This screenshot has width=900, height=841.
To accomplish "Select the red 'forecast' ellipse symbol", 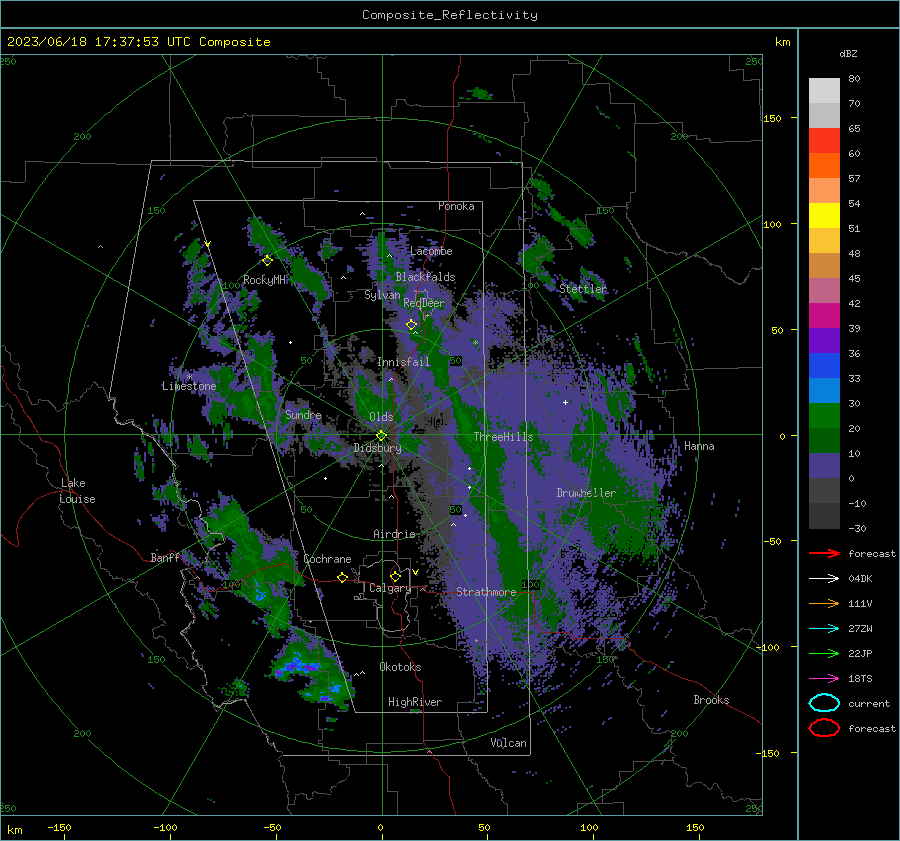I will click(824, 728).
